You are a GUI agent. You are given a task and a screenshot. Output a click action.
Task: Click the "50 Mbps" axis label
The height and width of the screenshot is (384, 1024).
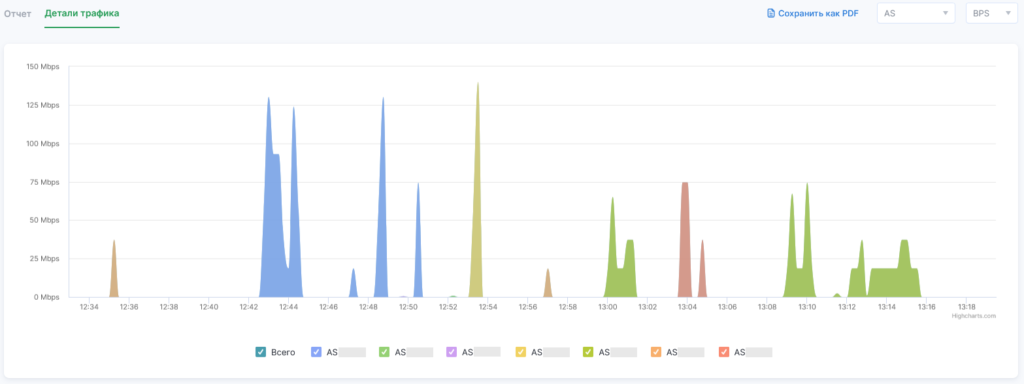(44, 221)
